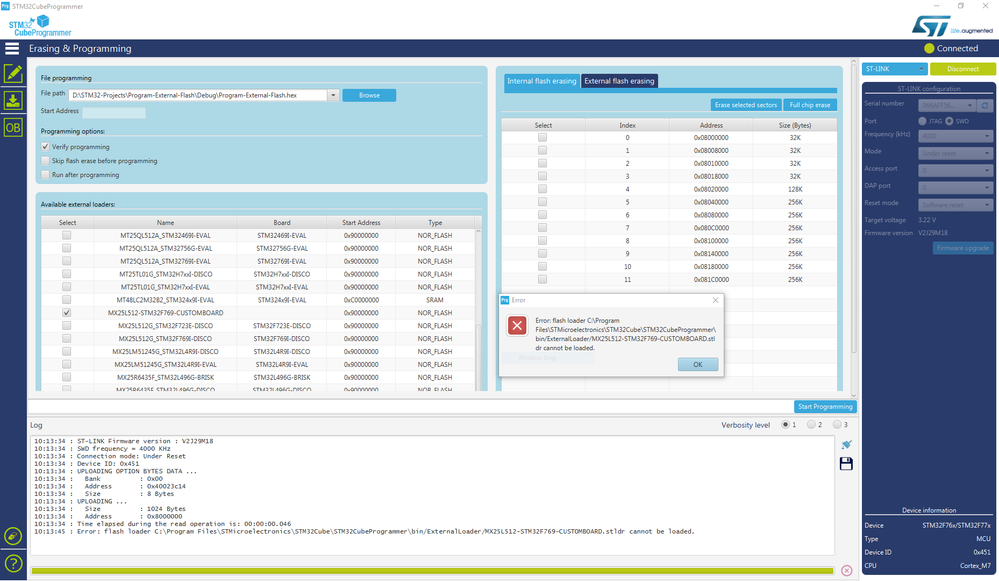Toggle Verify programming checkbox

[45, 147]
